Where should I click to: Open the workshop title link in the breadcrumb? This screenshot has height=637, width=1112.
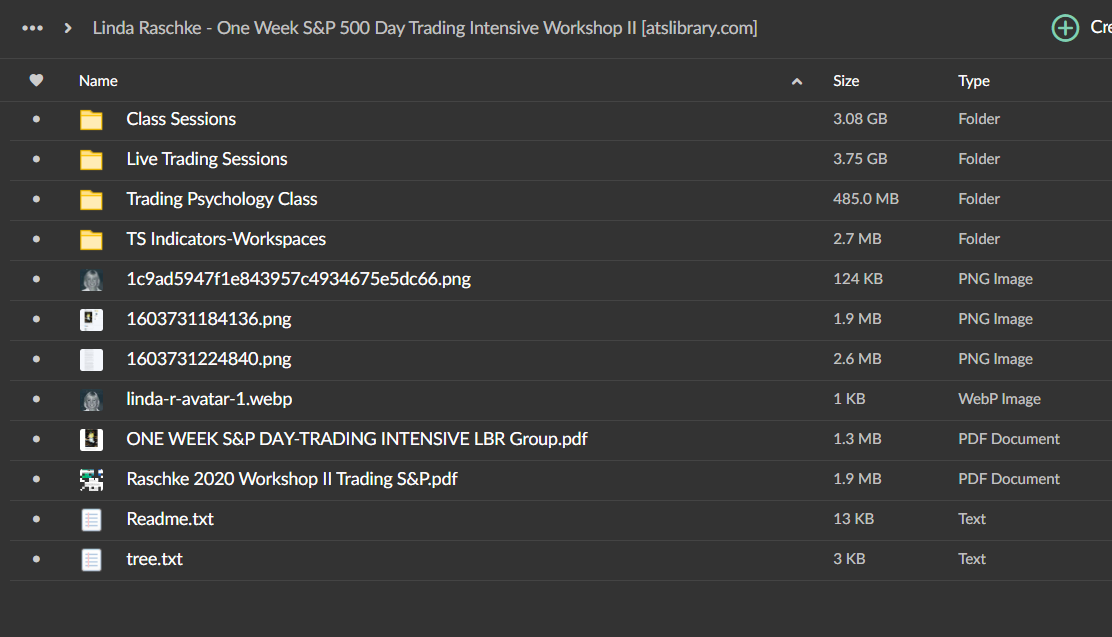click(x=424, y=28)
